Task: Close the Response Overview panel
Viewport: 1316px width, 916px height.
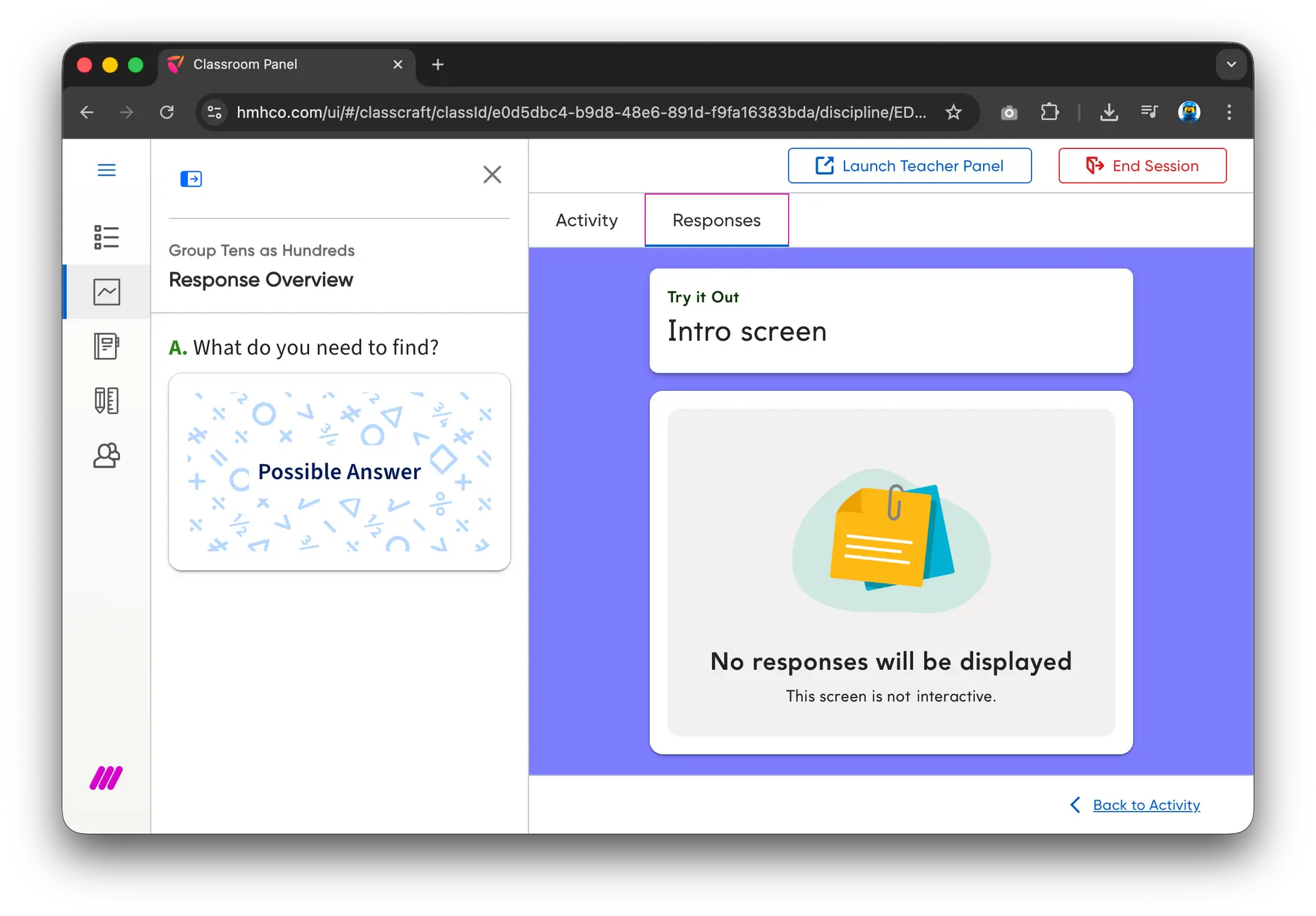Action: click(492, 175)
